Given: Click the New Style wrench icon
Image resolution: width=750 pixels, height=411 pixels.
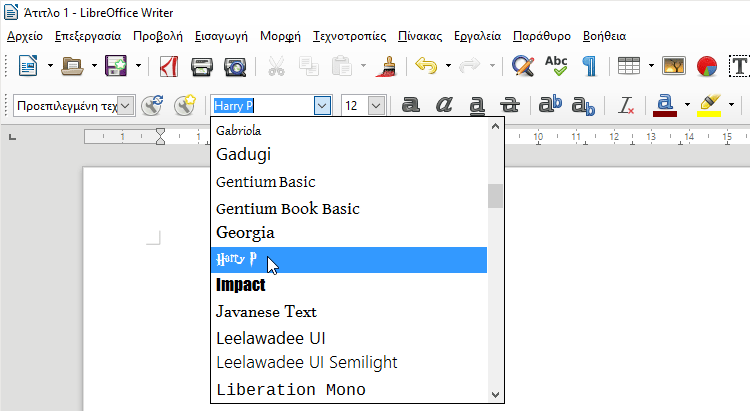Looking at the screenshot, I should click(x=185, y=105).
